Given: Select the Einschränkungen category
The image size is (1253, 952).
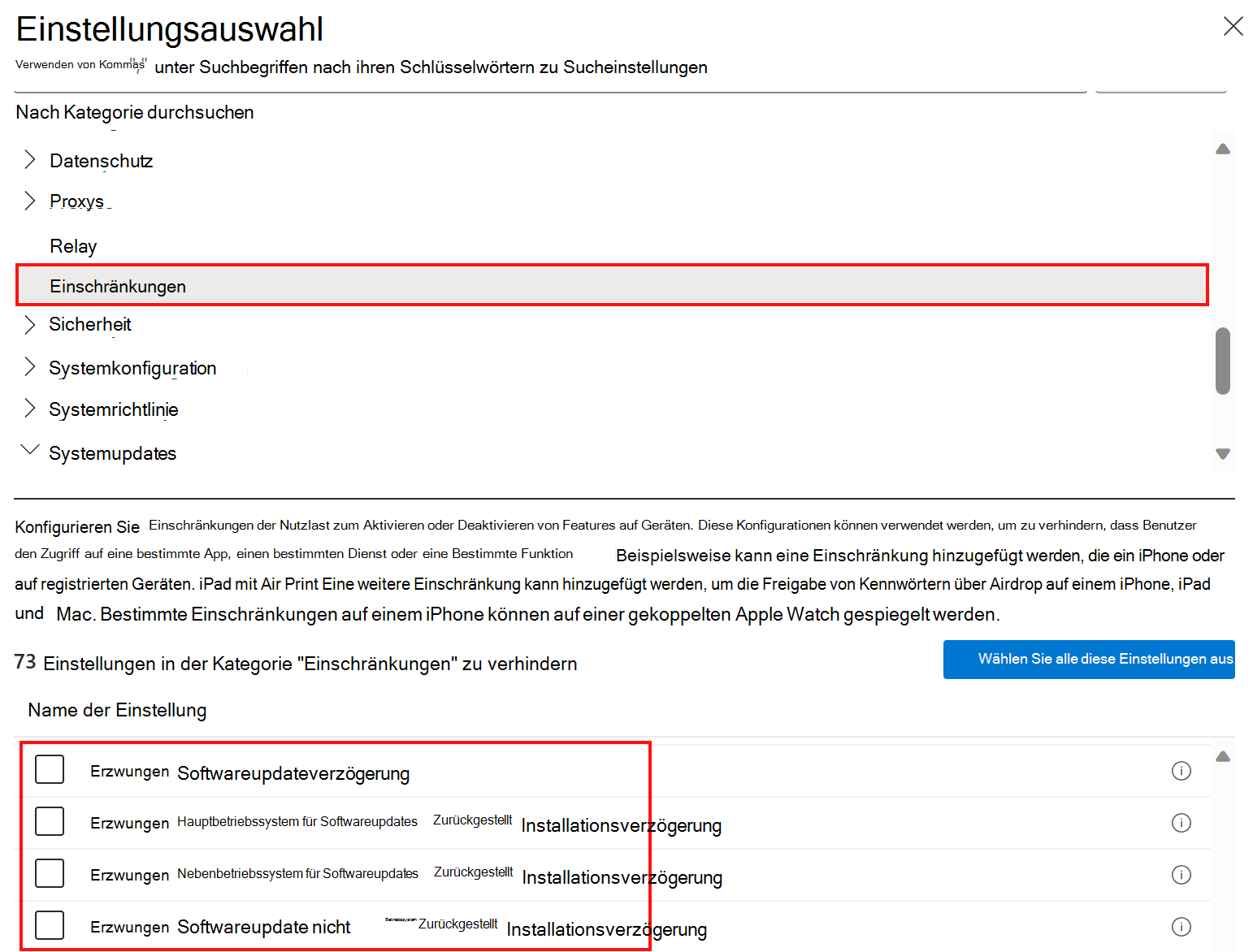Looking at the screenshot, I should (612, 285).
